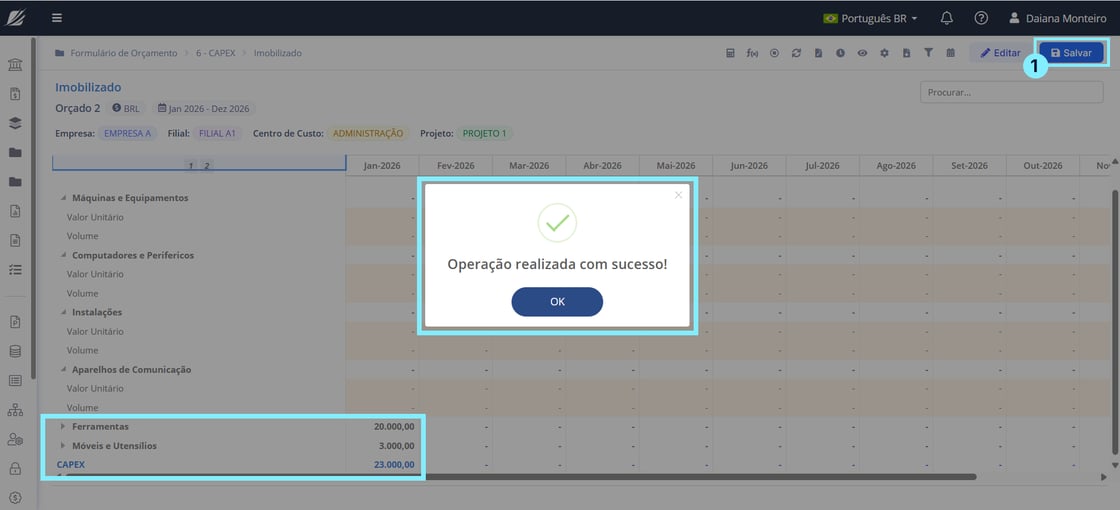Click the FILIAL A1 tag
Viewport: 1120px width, 510px height.
point(217,134)
